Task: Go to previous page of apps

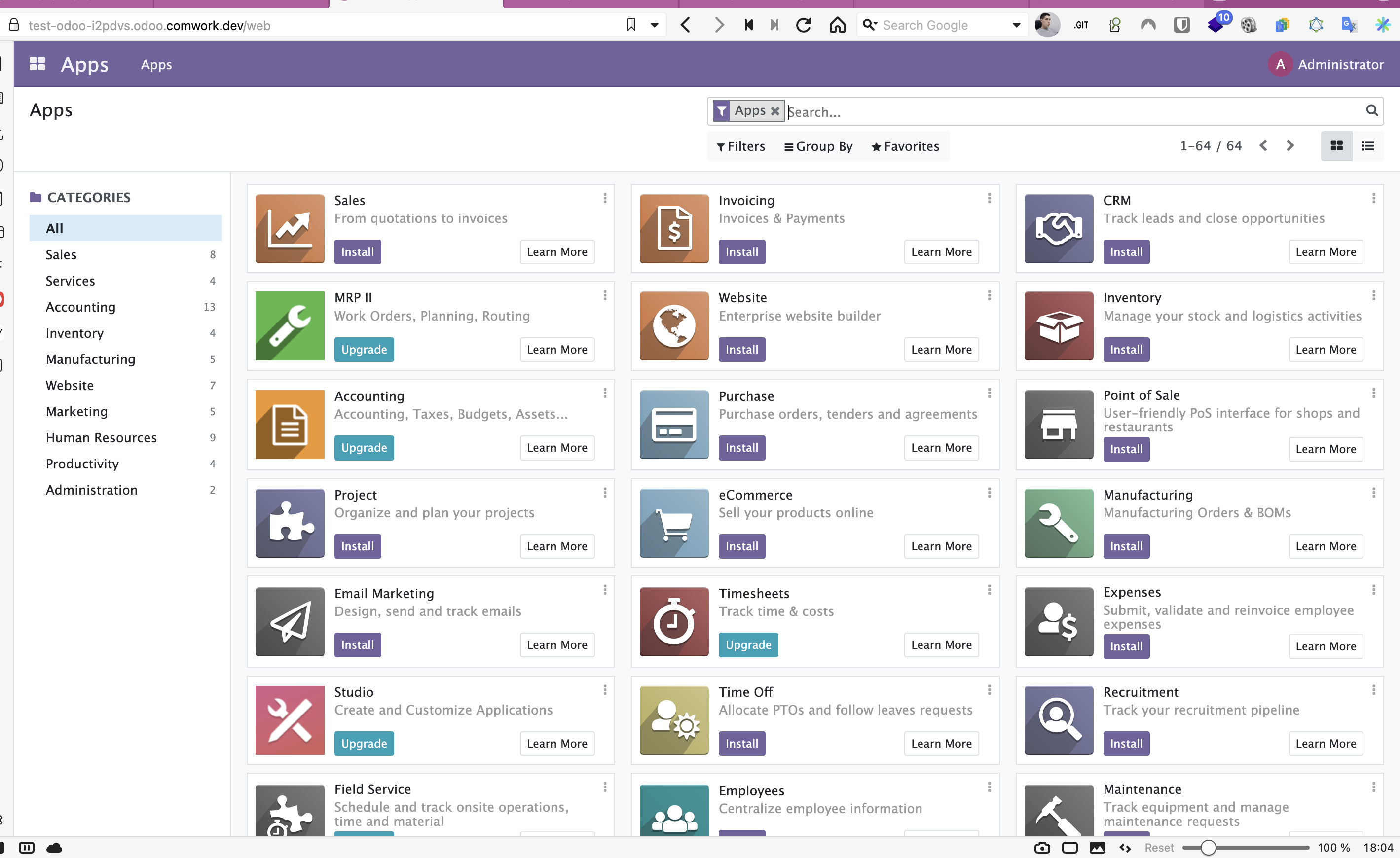Action: click(1263, 146)
